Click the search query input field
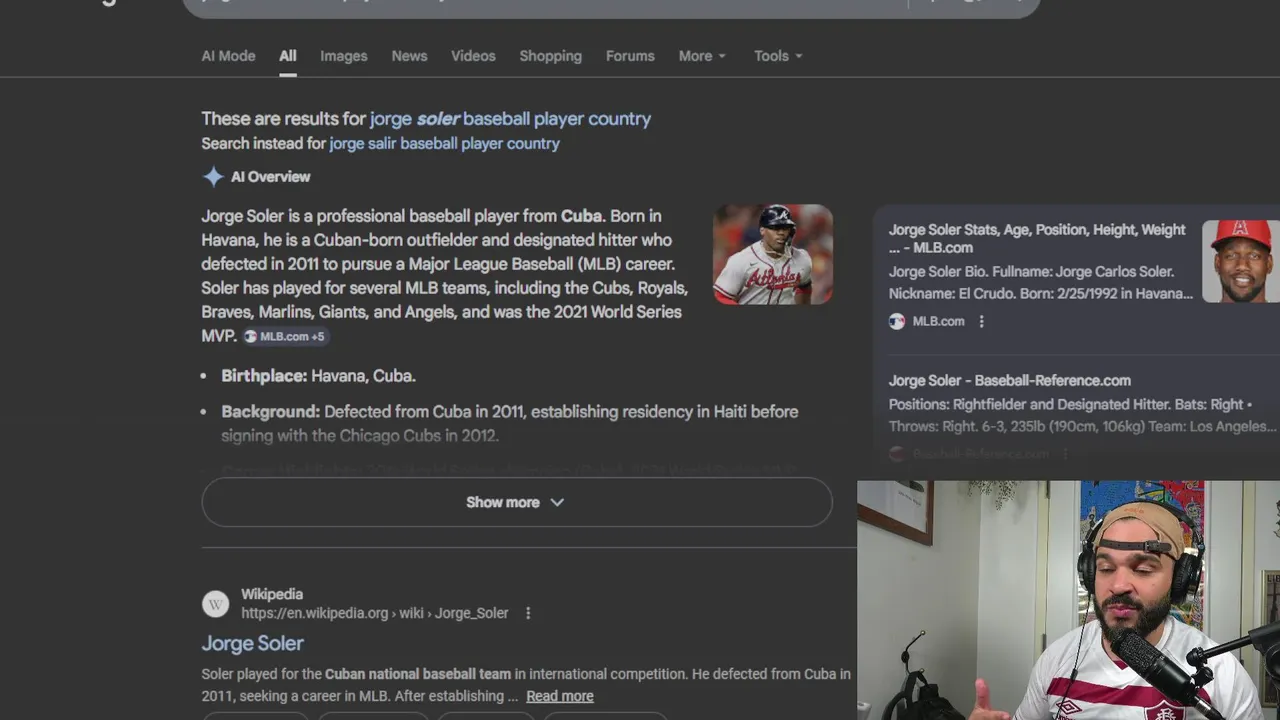Screen dimensions: 1280x720 (545, 5)
